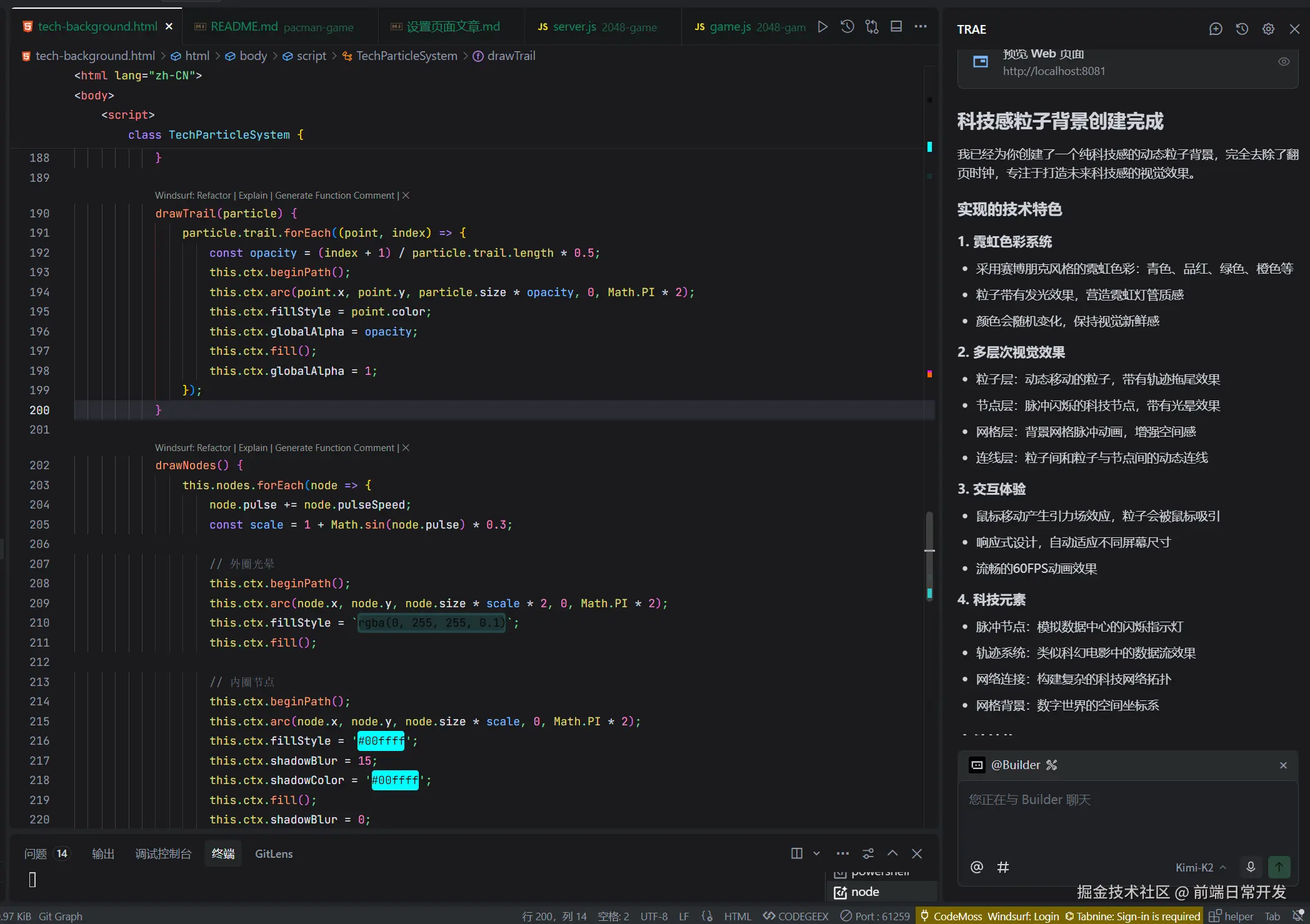Send message with green arrow button

[x=1279, y=867]
